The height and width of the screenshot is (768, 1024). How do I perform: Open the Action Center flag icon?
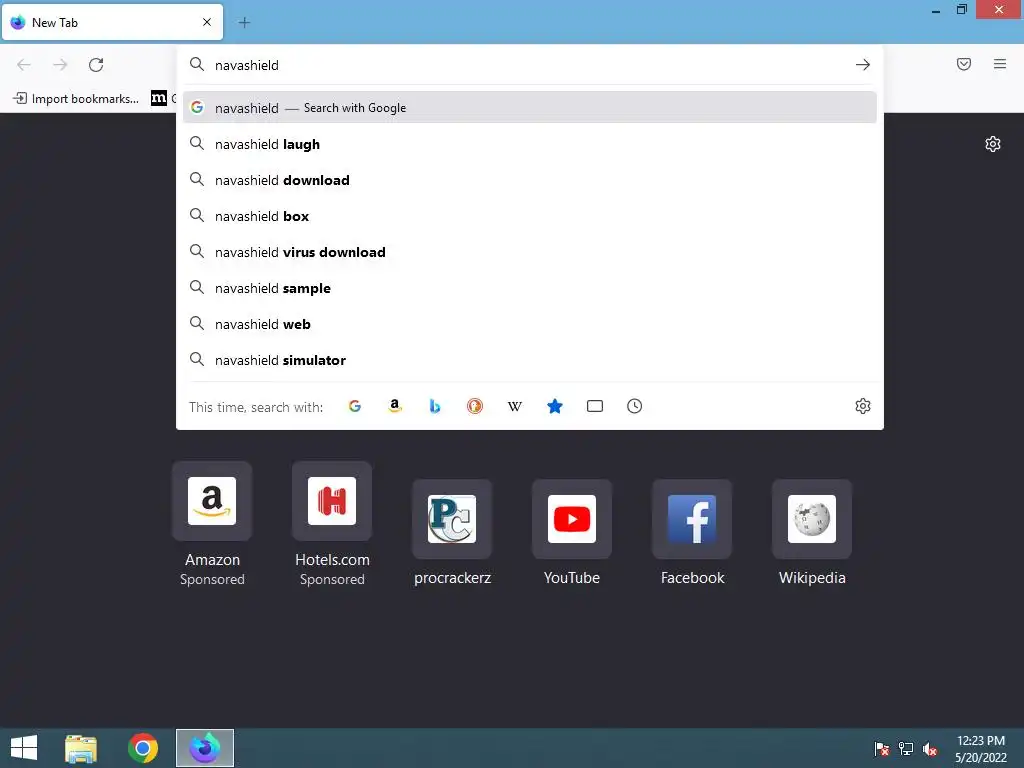click(x=882, y=749)
